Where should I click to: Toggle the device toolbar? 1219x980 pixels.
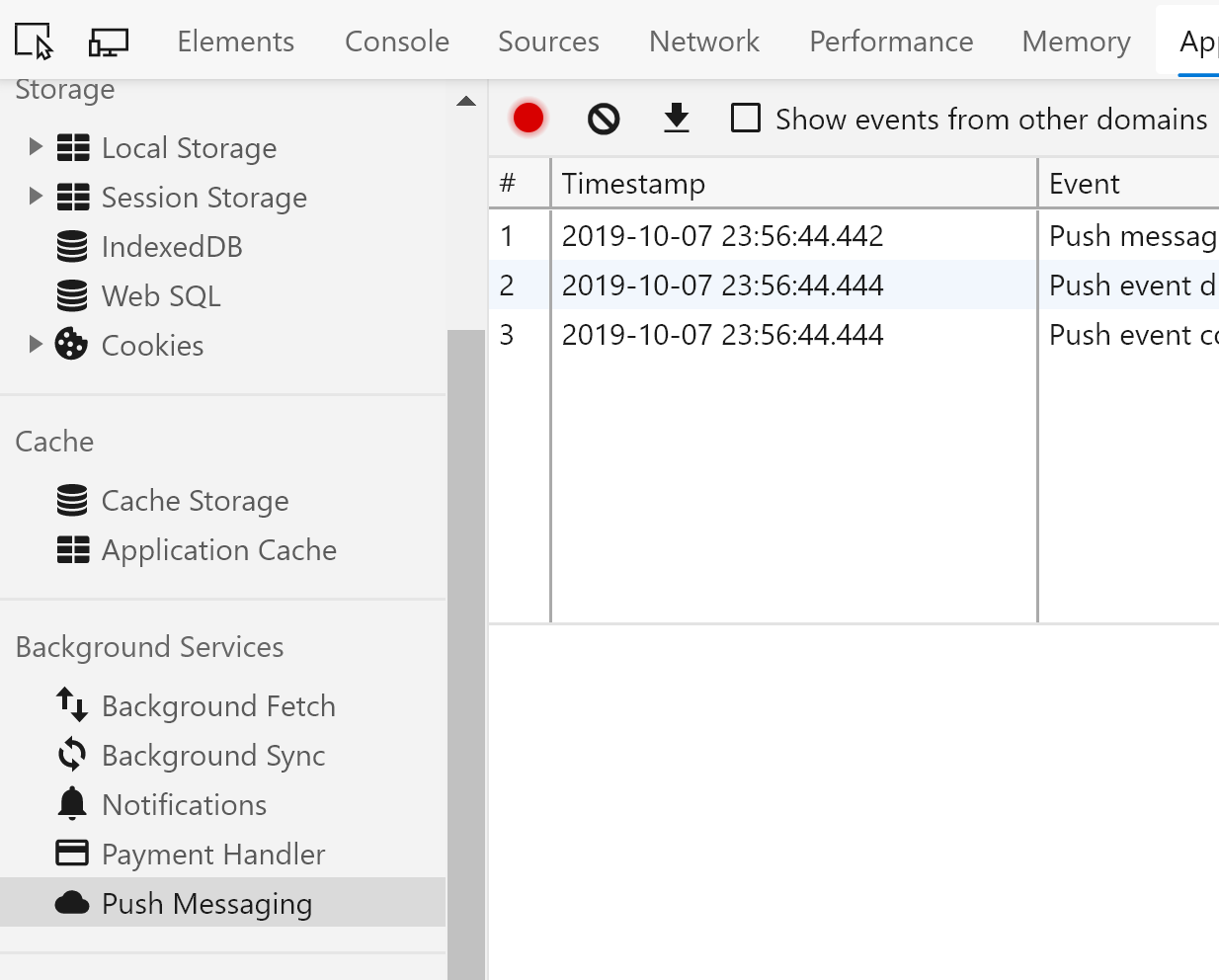pyautogui.click(x=108, y=40)
